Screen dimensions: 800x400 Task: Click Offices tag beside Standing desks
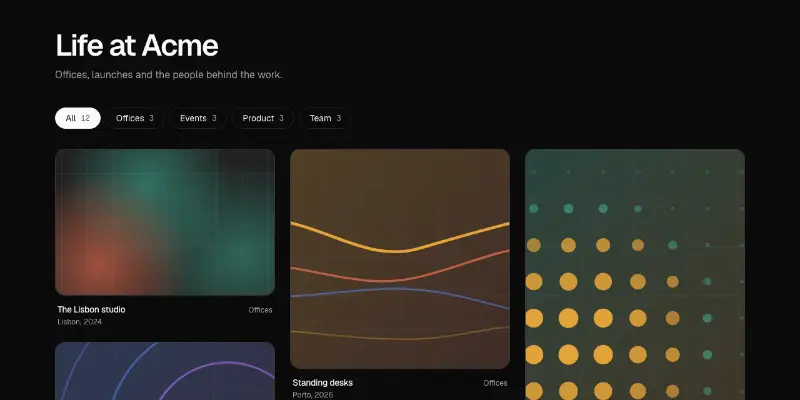coord(495,383)
